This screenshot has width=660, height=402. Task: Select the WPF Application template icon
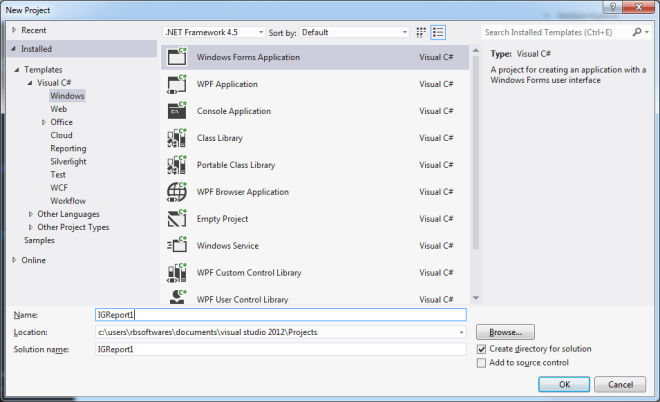177,84
